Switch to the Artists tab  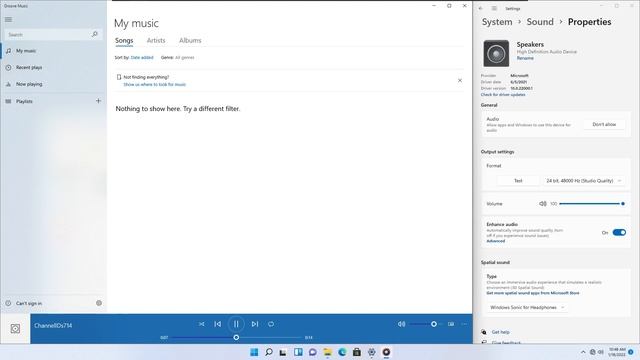coord(156,40)
